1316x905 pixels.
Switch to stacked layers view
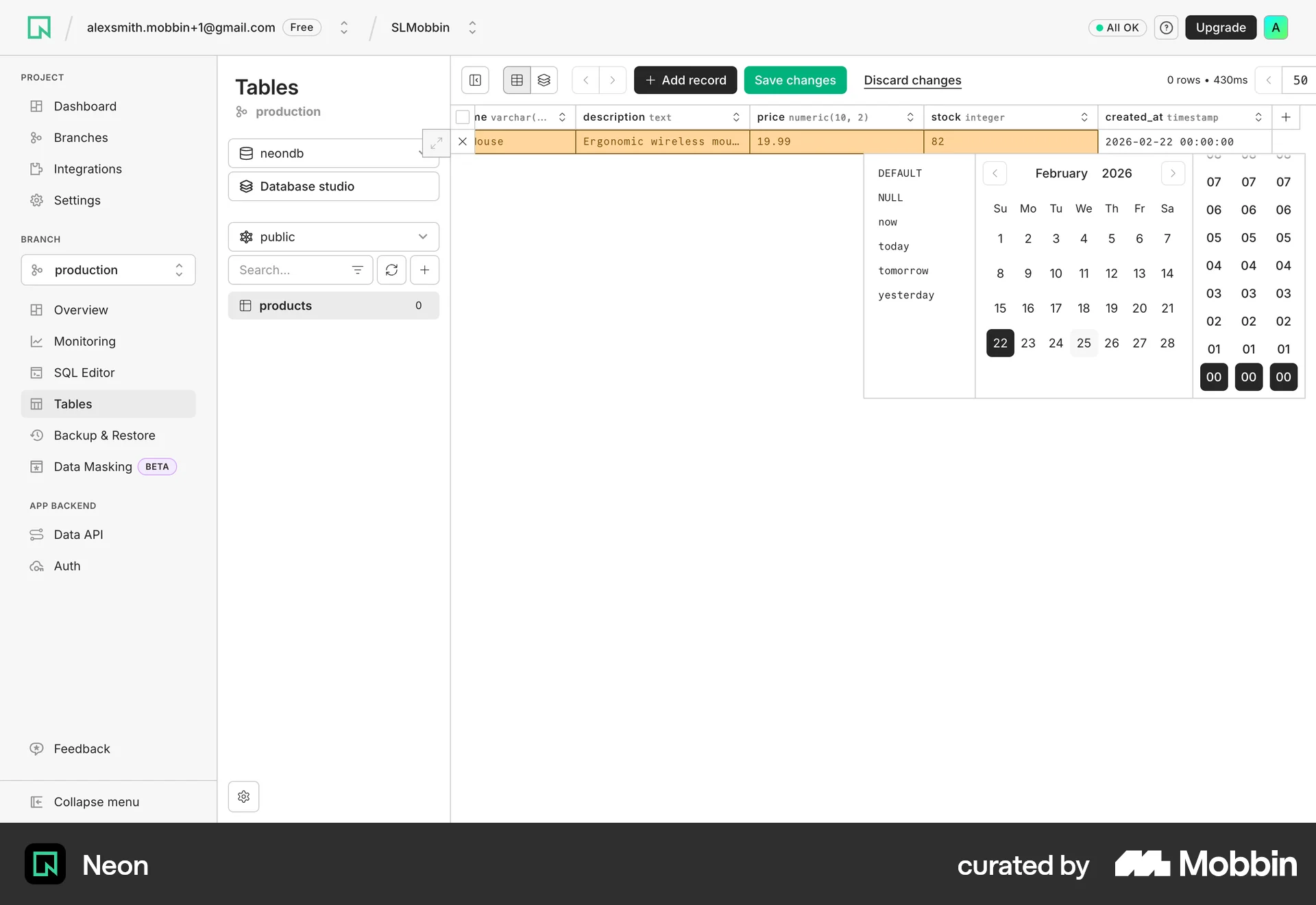pyautogui.click(x=544, y=80)
